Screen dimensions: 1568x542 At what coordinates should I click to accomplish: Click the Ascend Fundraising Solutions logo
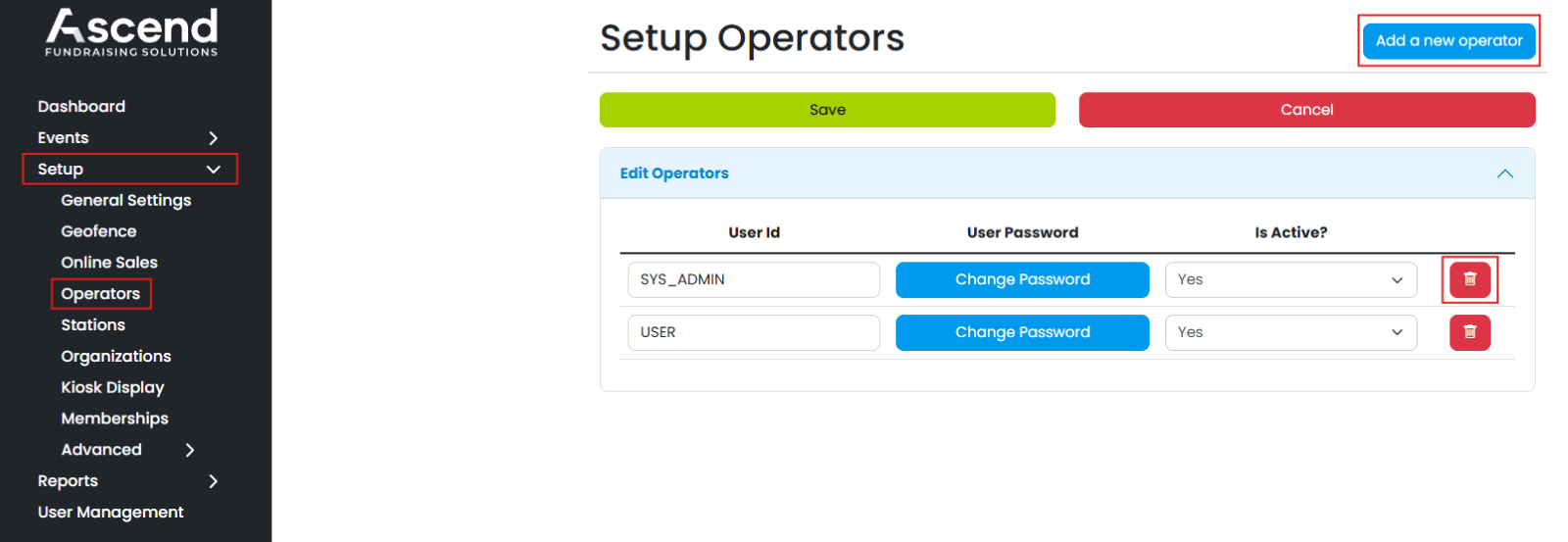point(131,32)
